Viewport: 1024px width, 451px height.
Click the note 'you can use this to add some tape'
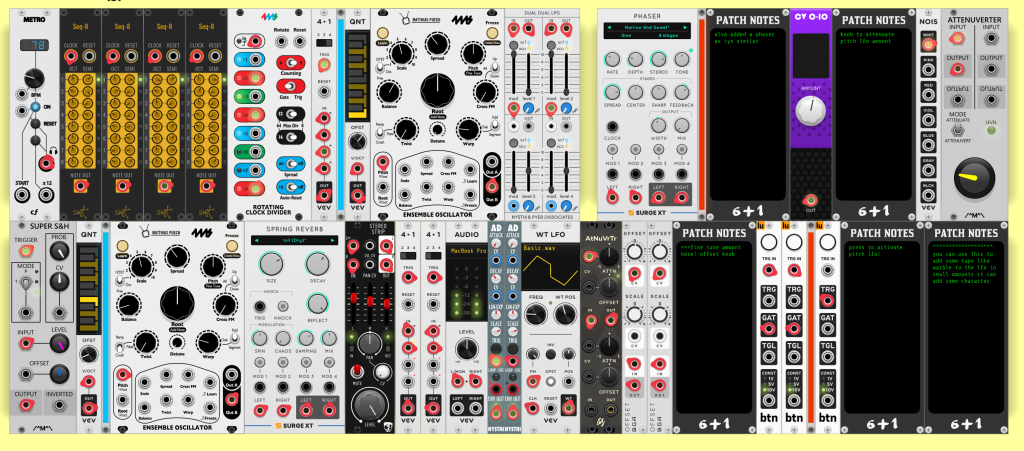tap(965, 262)
